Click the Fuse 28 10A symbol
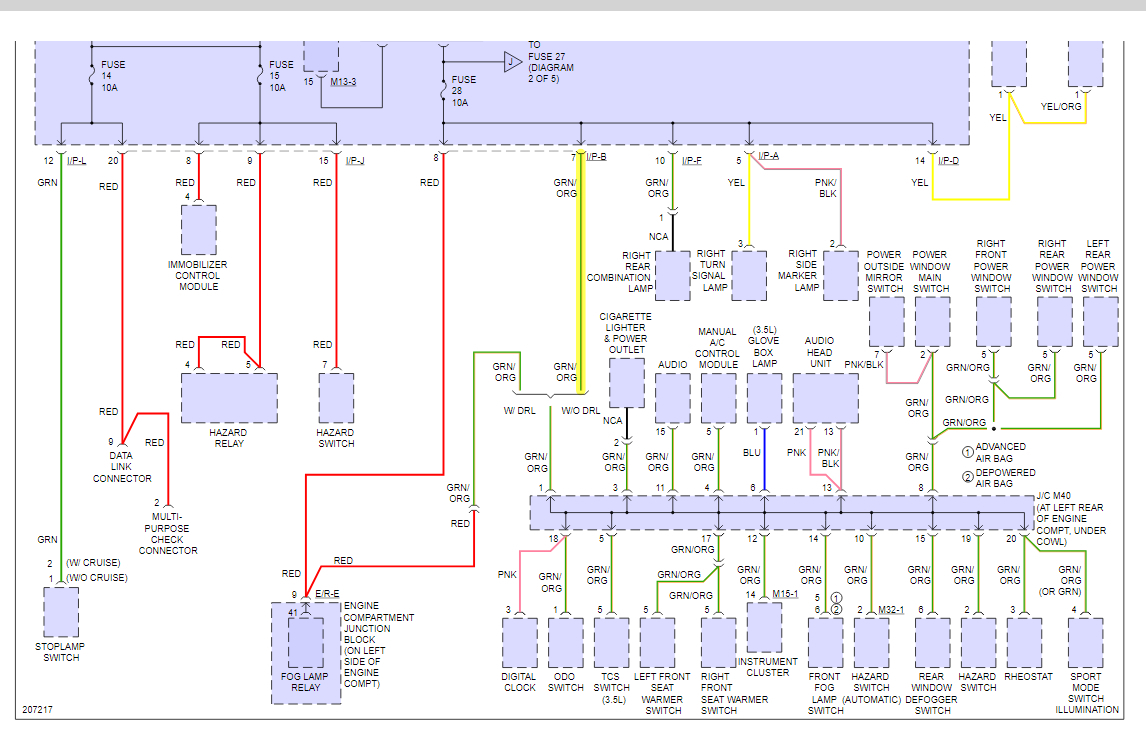 click(444, 91)
